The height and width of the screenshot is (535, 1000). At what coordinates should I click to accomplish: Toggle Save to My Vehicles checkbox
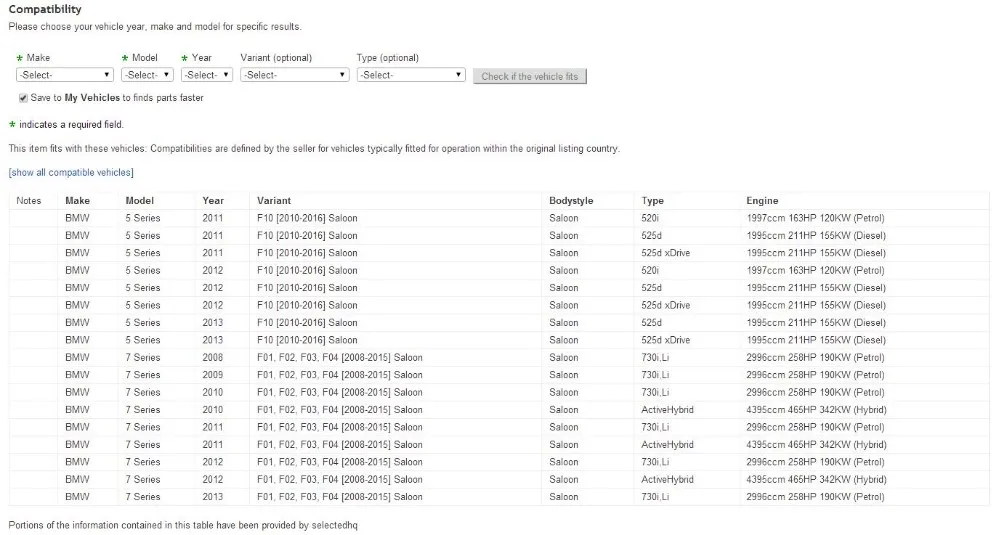point(24,98)
